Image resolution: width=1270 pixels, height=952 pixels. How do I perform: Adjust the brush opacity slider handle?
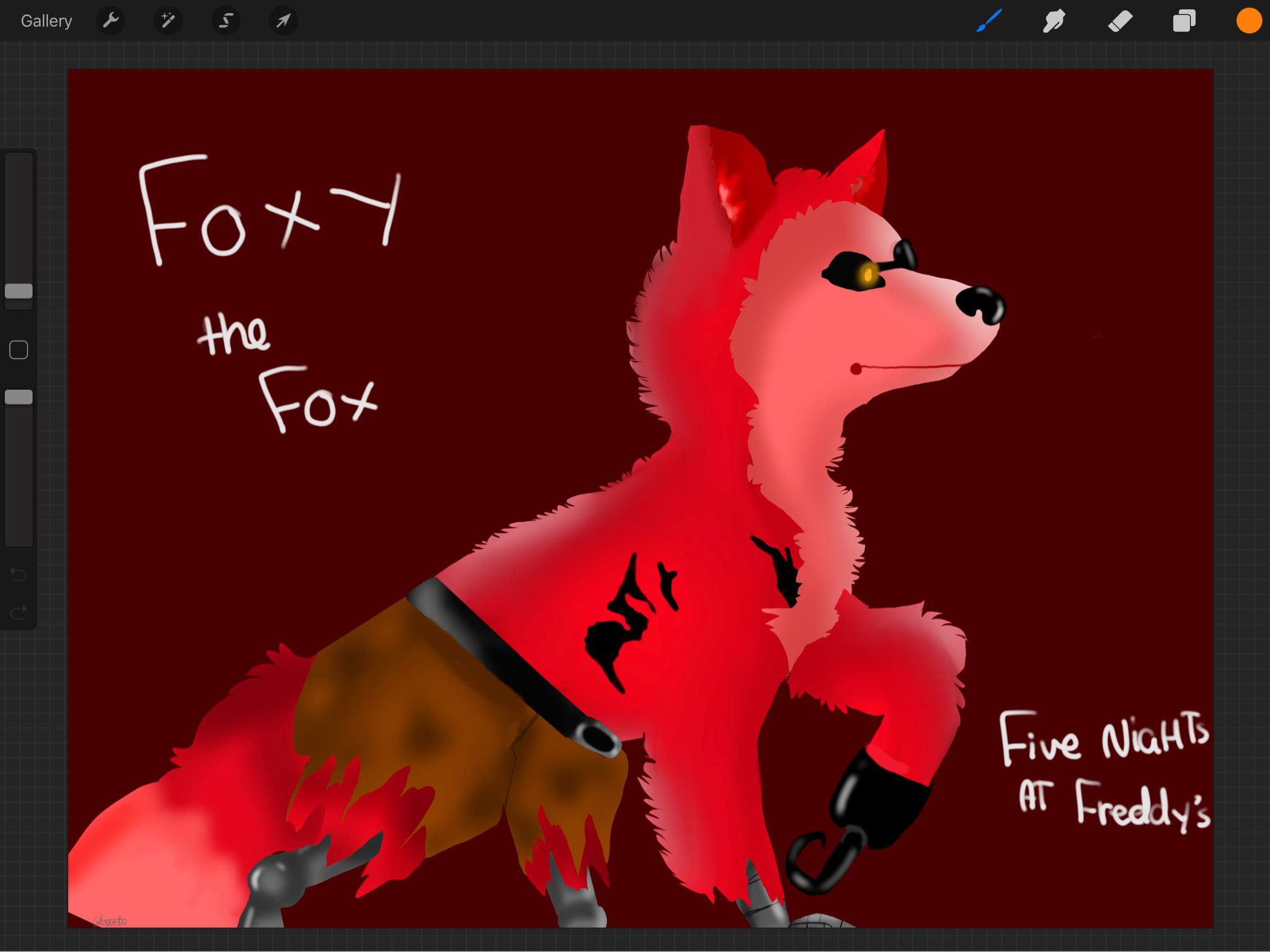click(19, 397)
